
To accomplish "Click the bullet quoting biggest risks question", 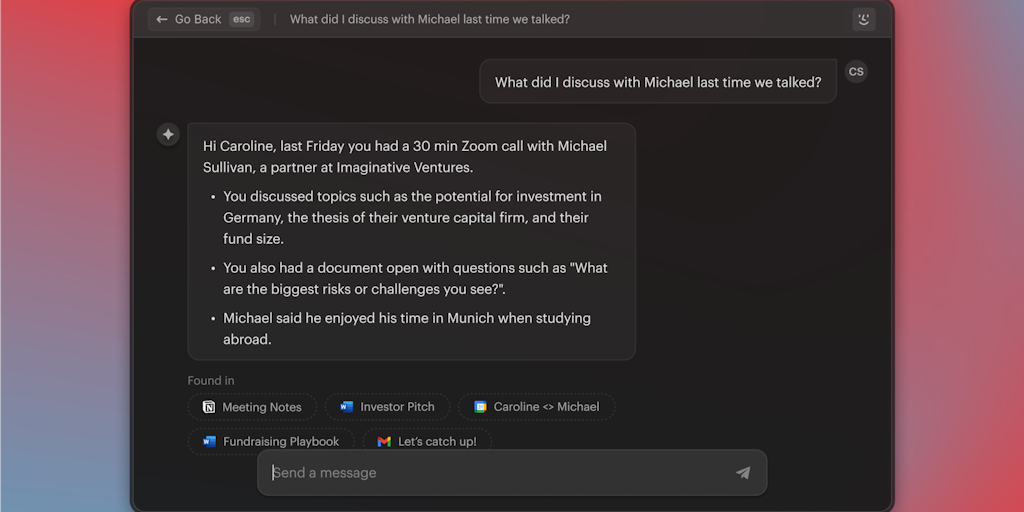I will coord(415,278).
